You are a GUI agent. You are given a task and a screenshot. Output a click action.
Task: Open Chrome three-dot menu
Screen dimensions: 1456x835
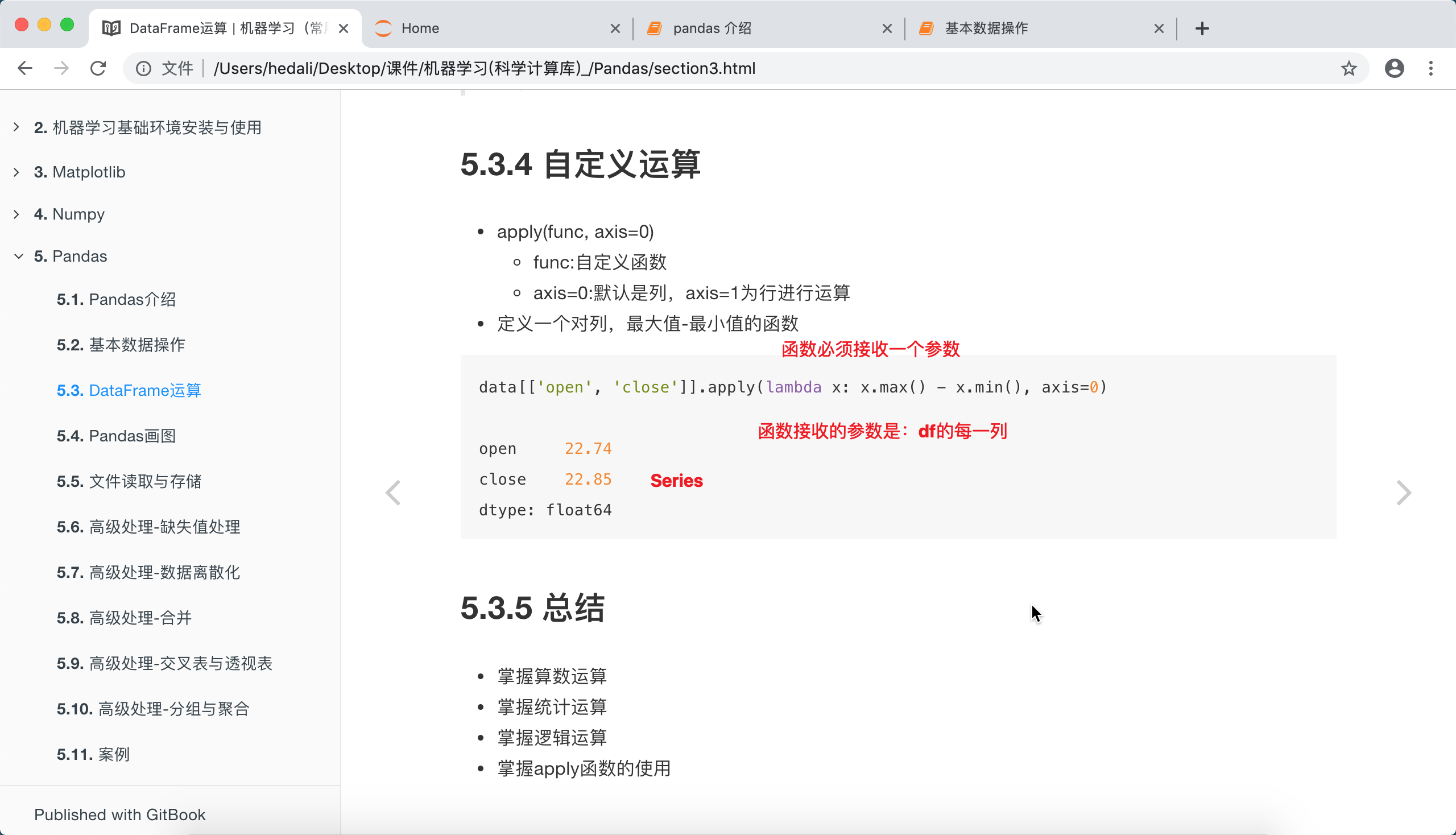tap(1431, 68)
